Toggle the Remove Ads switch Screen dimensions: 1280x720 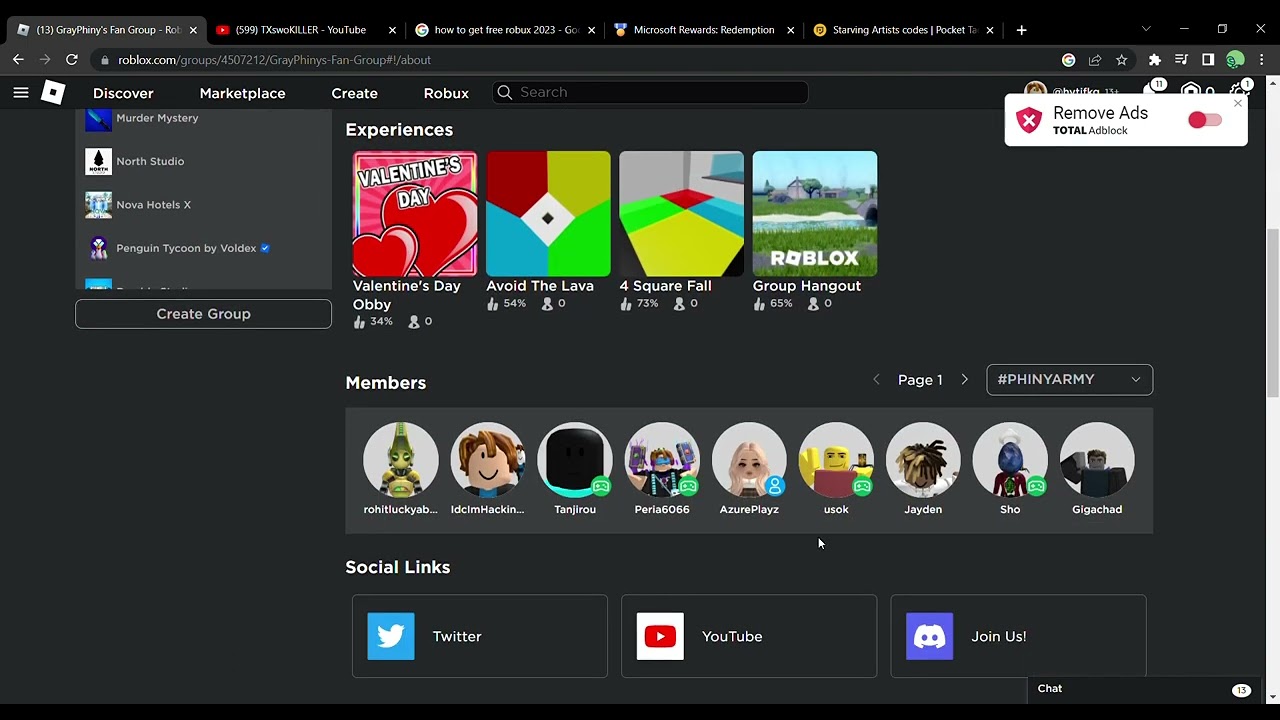(1204, 120)
